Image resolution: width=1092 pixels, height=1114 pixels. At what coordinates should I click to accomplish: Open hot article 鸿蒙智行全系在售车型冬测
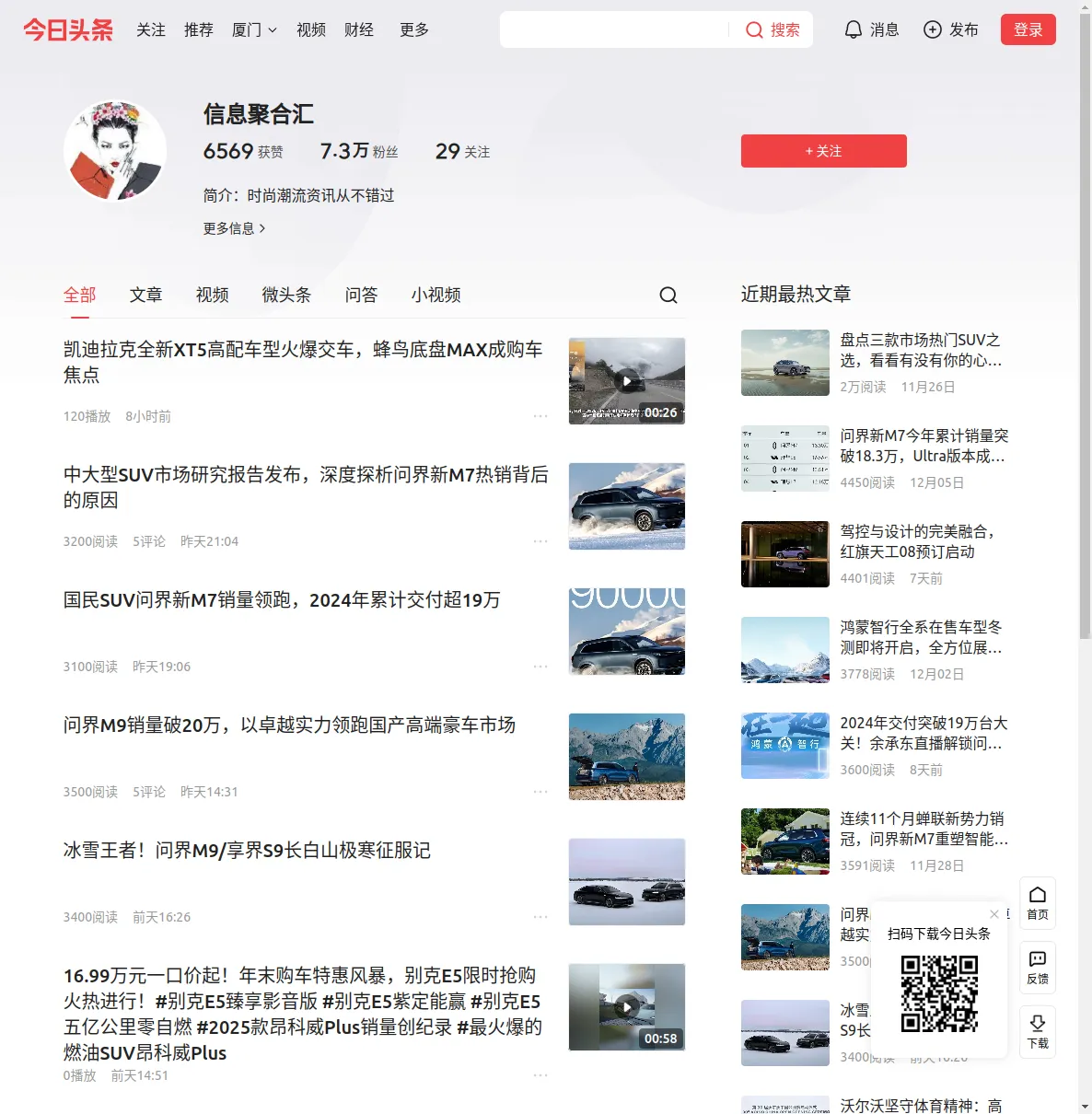click(x=921, y=637)
